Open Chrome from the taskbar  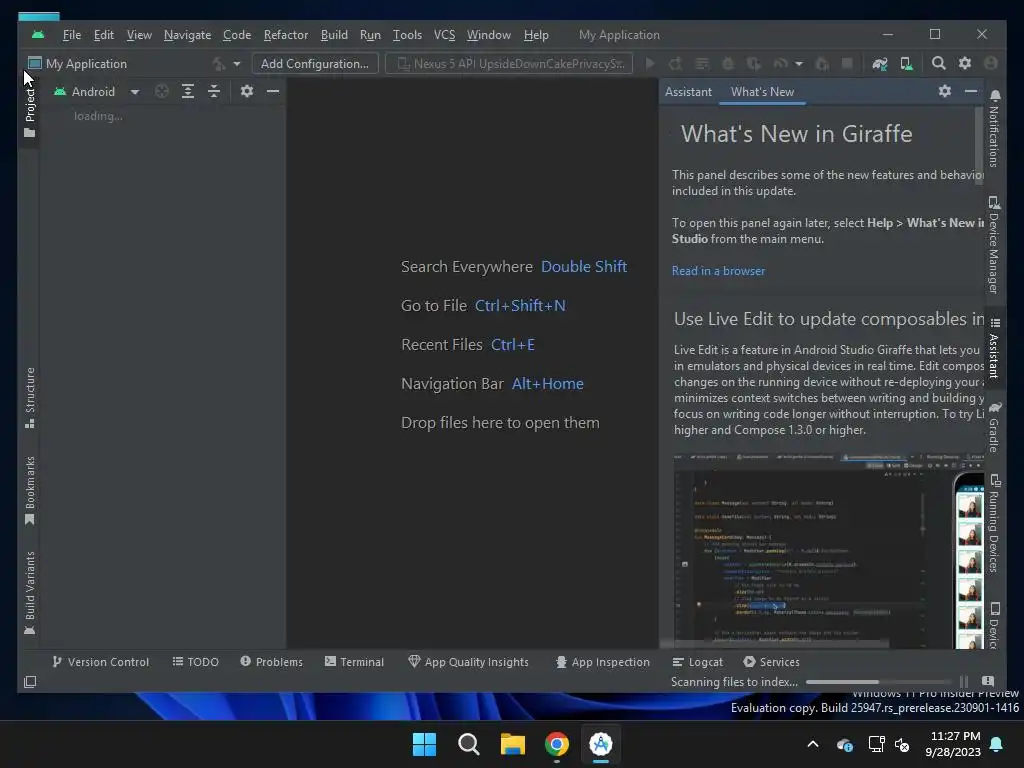pos(557,744)
